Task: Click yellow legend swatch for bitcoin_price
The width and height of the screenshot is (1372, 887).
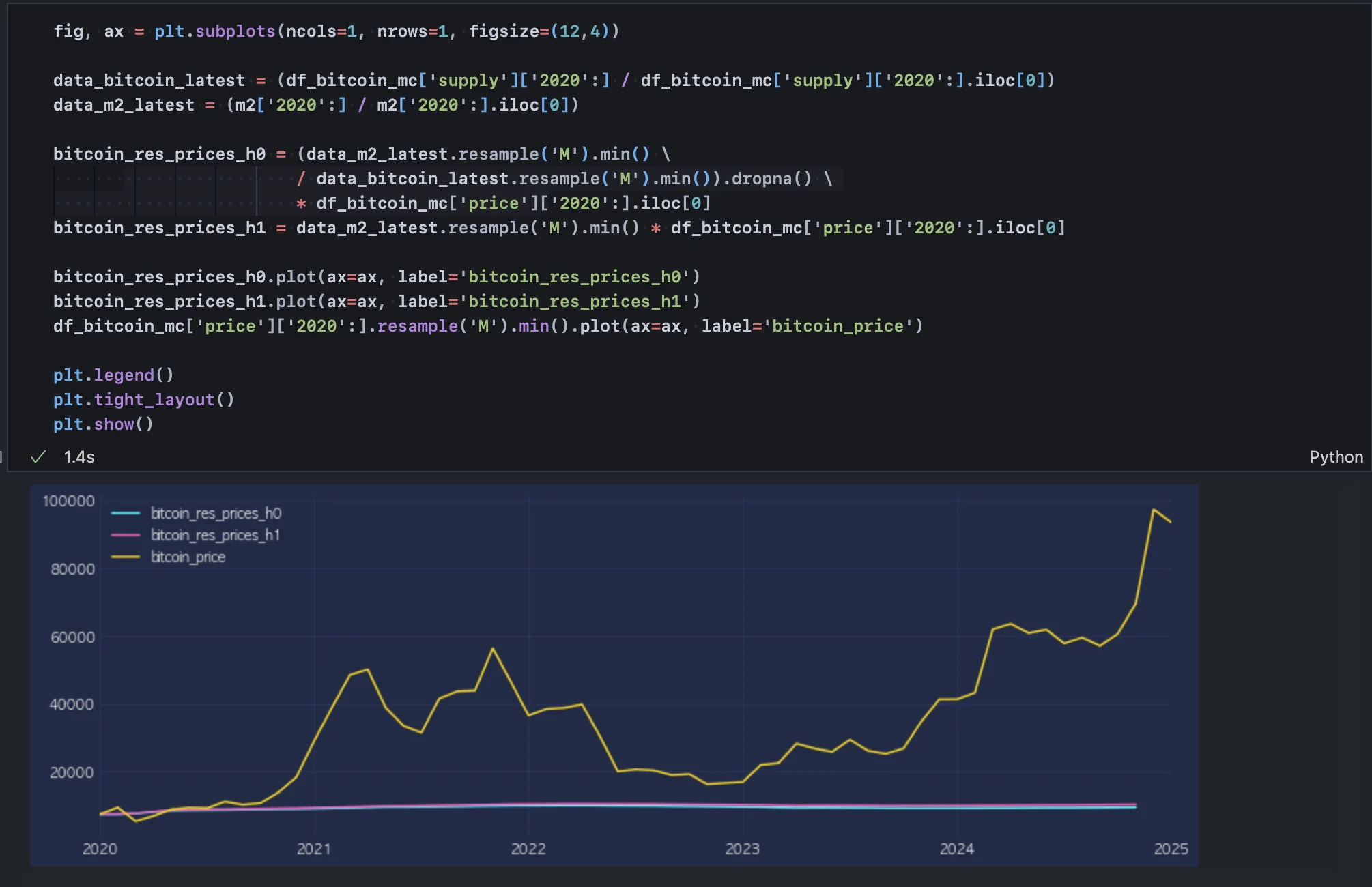Action: point(126,557)
